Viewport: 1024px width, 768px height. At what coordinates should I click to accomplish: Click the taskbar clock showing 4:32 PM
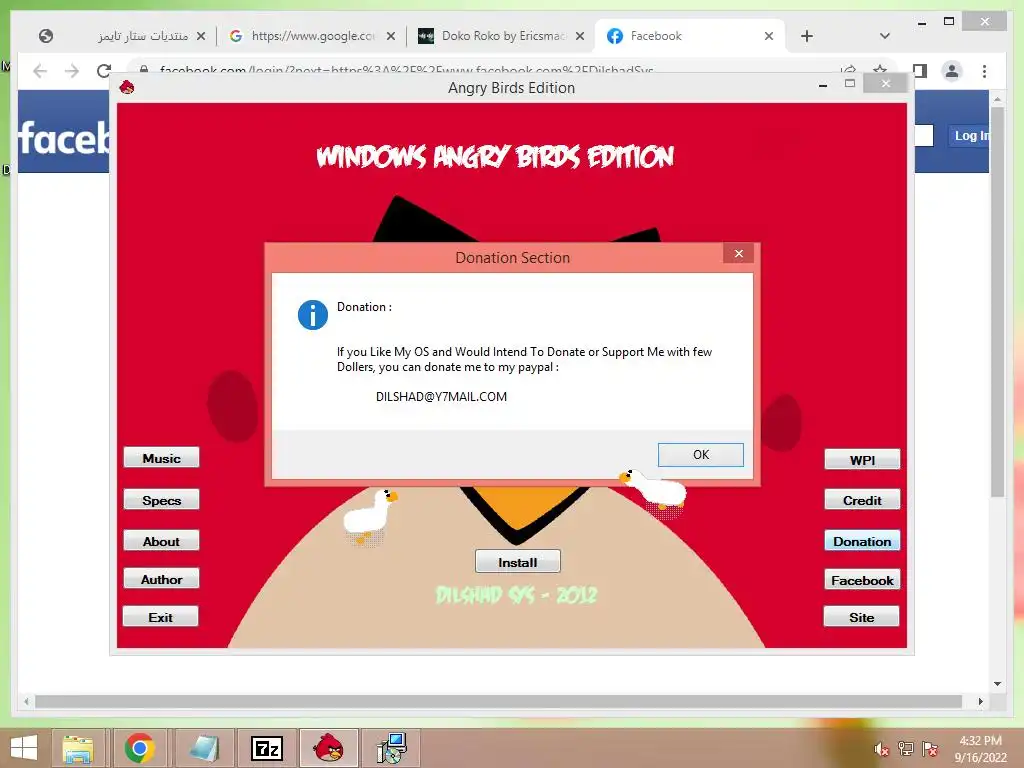[x=980, y=749]
